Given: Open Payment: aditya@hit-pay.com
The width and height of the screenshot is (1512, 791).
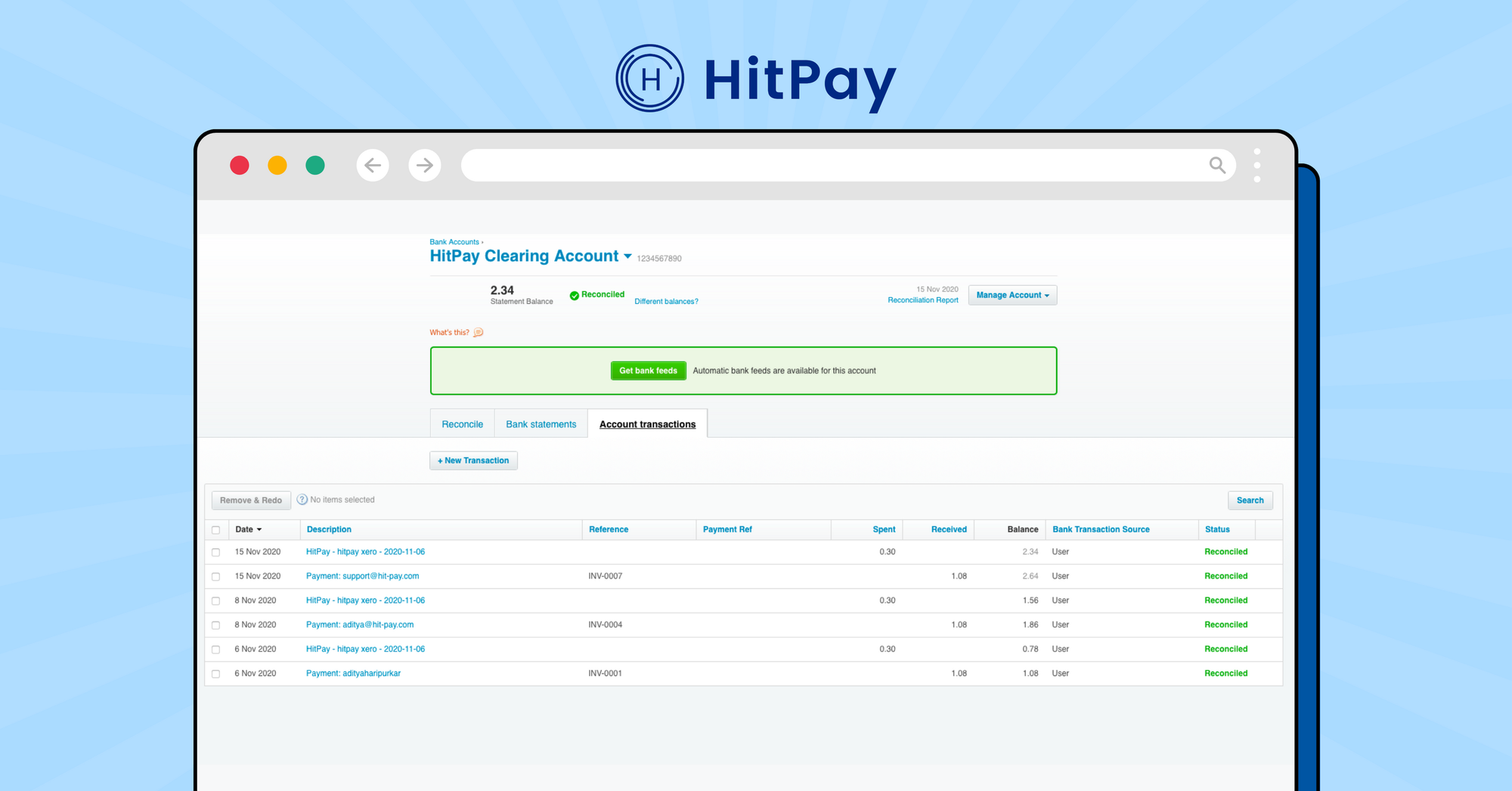Looking at the screenshot, I should [x=360, y=625].
